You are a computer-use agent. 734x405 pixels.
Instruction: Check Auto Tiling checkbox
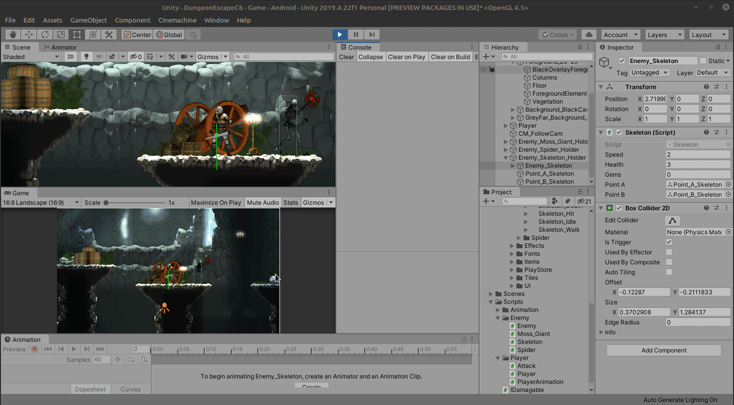click(669, 272)
